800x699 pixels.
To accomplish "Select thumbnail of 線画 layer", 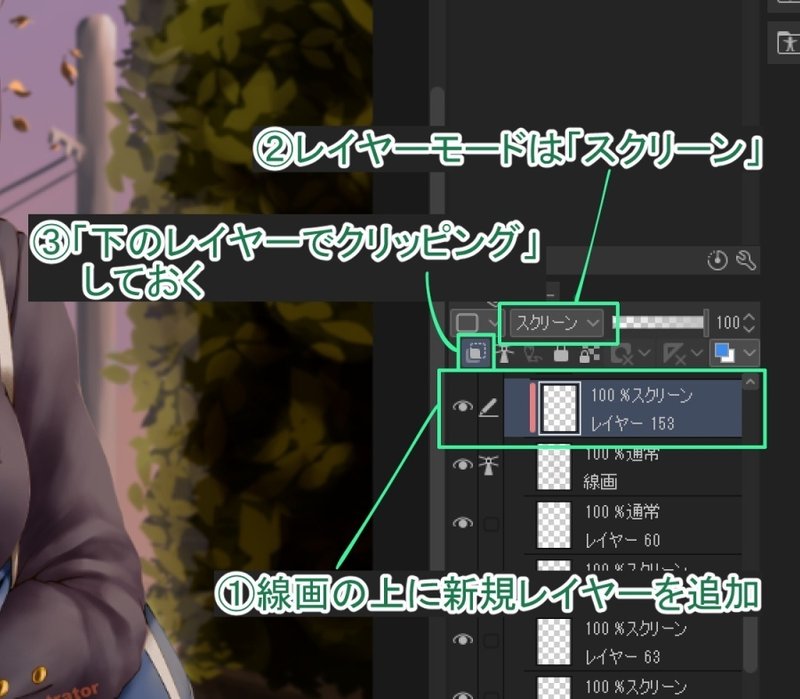I will tap(554, 467).
